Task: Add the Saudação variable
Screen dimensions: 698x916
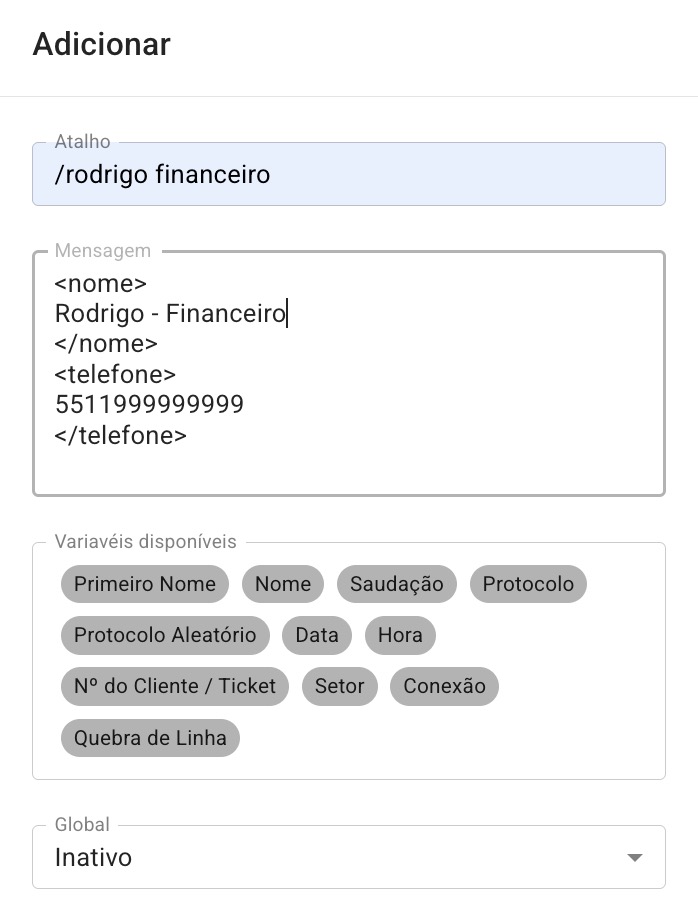Action: [x=397, y=584]
